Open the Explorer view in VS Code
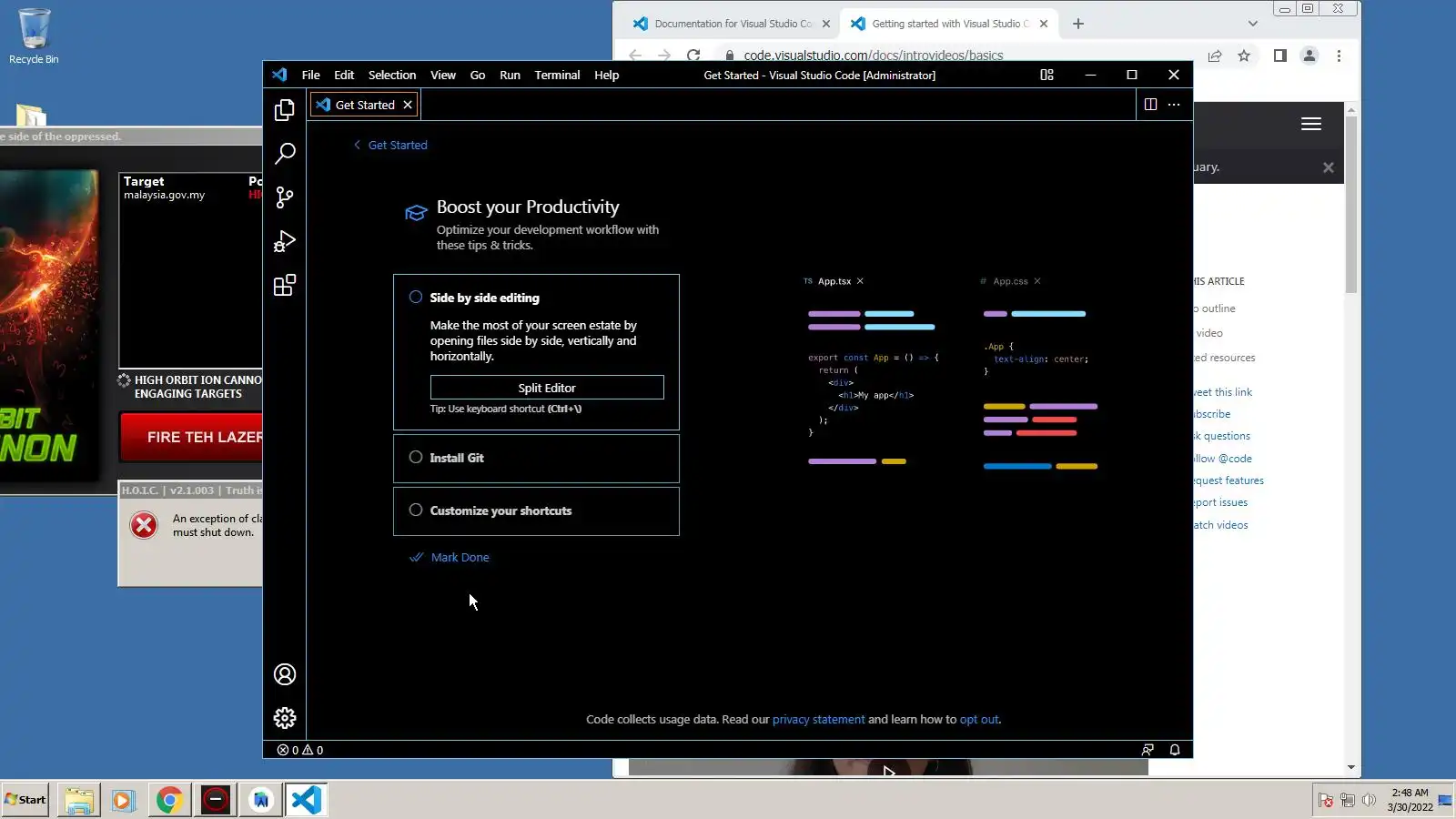The image size is (1456, 819). tap(285, 110)
